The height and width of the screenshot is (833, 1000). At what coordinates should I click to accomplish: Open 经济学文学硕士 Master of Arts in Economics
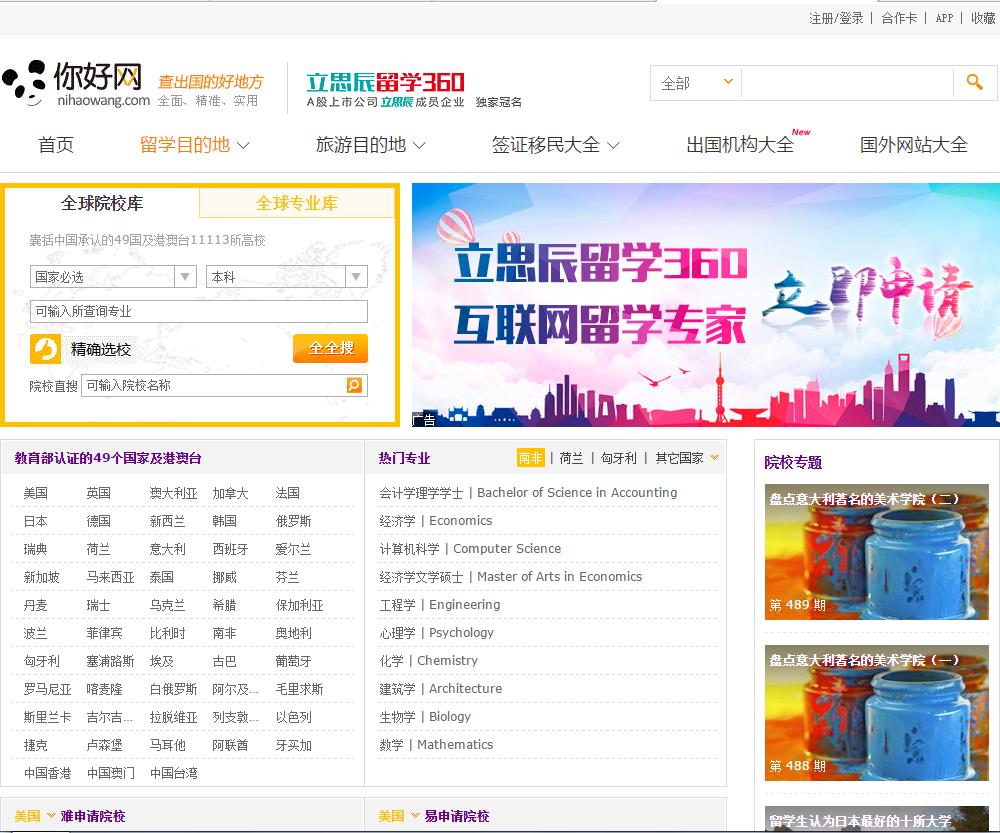510,577
